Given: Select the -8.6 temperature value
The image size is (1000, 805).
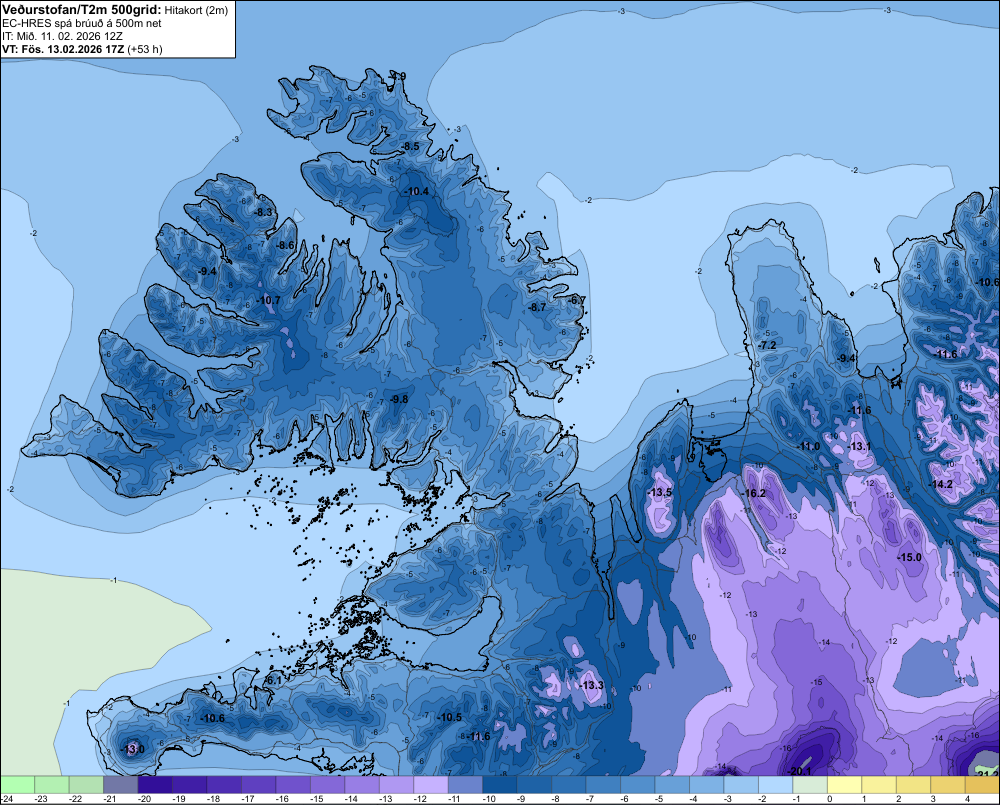Looking at the screenshot, I should click(x=286, y=245).
